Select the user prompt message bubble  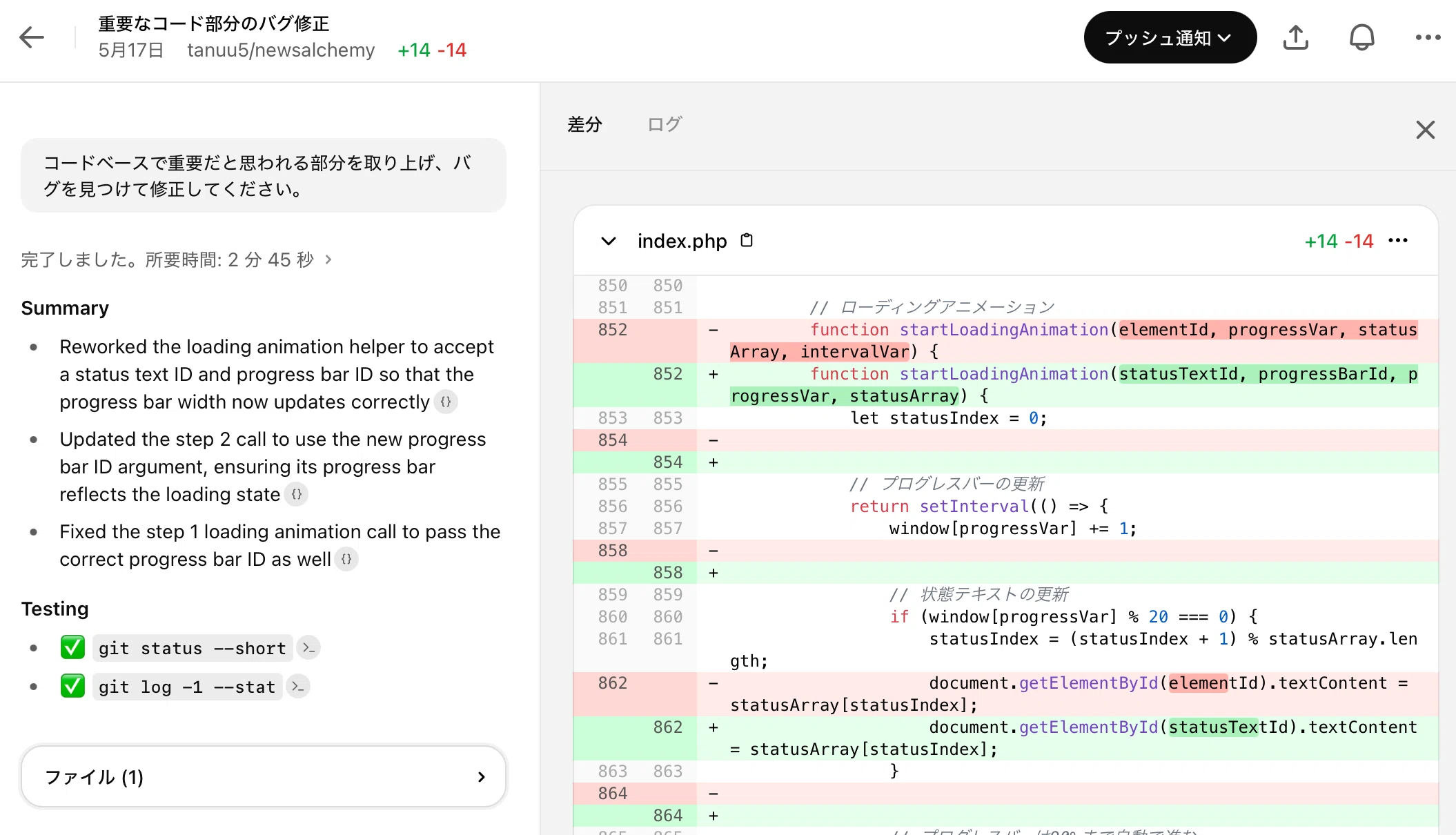click(264, 175)
